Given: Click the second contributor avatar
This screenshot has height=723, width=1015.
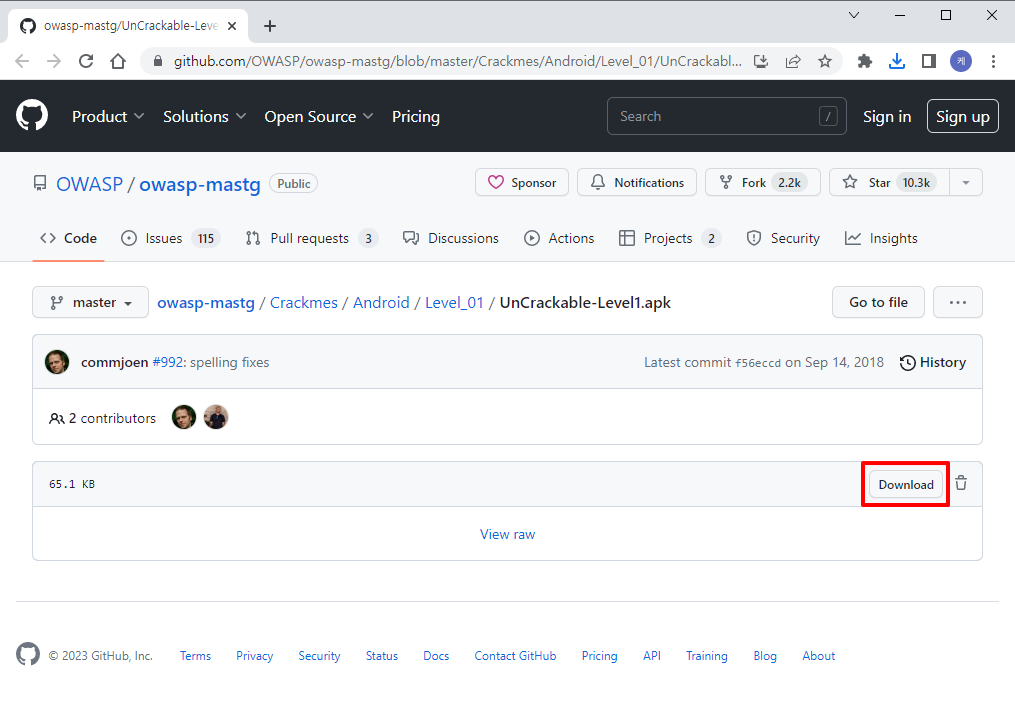Looking at the screenshot, I should [216, 417].
